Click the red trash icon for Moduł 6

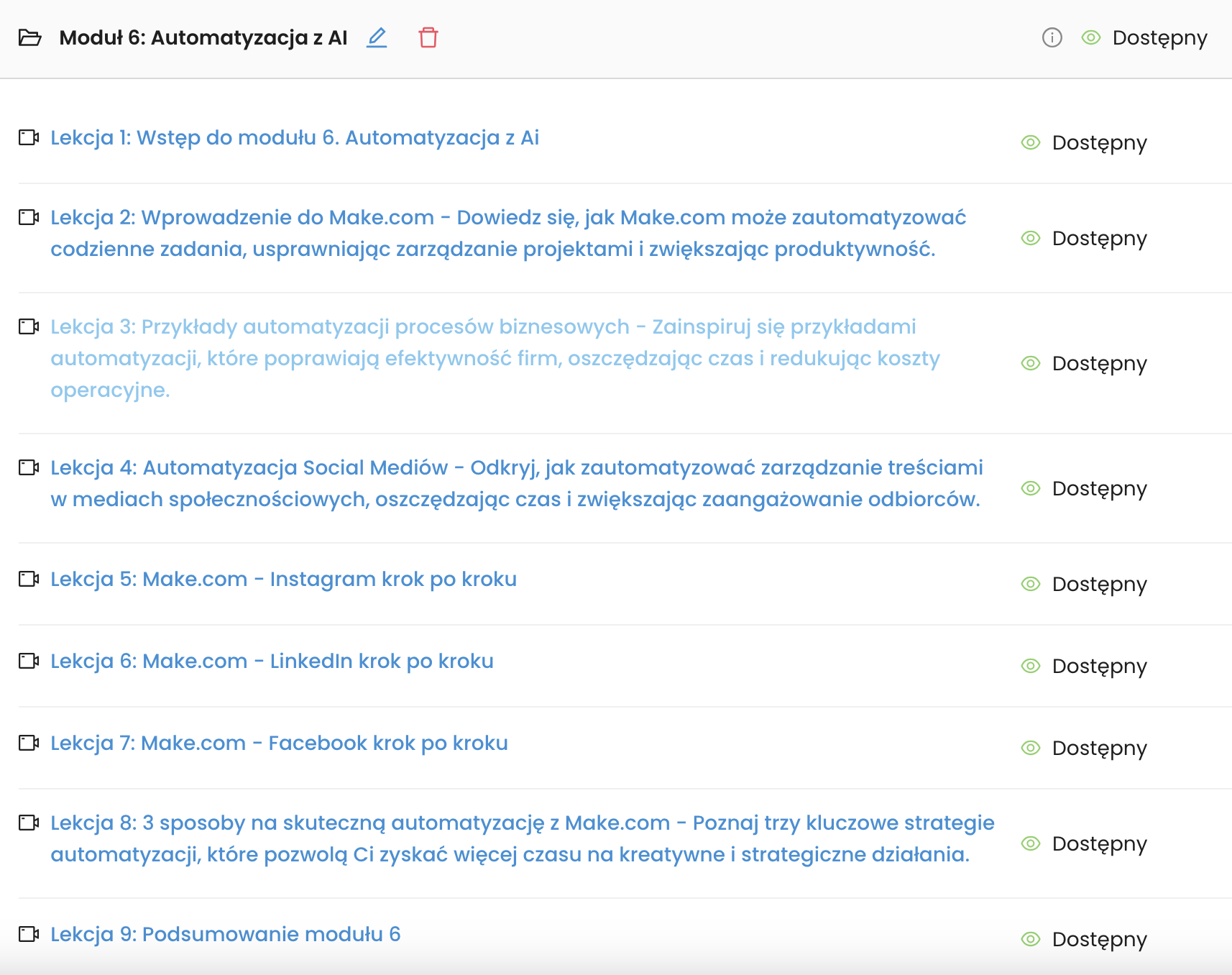point(428,37)
